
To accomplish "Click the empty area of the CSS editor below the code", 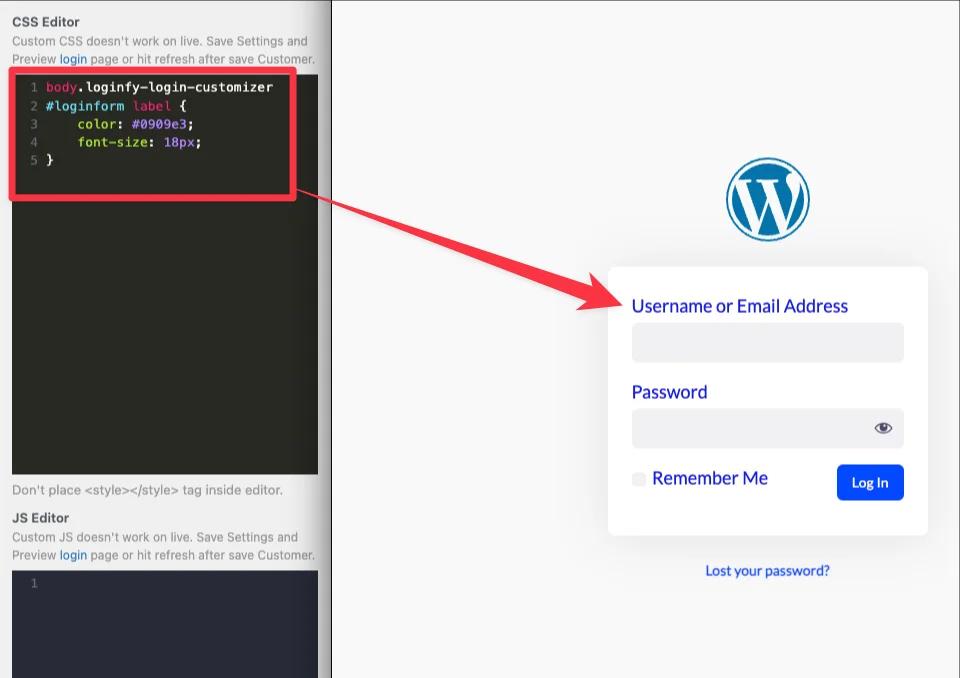I will pos(165,337).
